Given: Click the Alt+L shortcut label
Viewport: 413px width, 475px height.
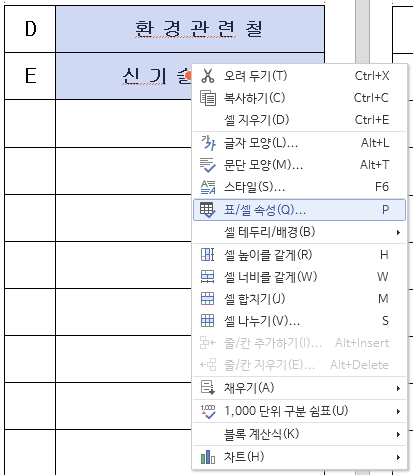Looking at the screenshot, I should (x=375, y=143).
